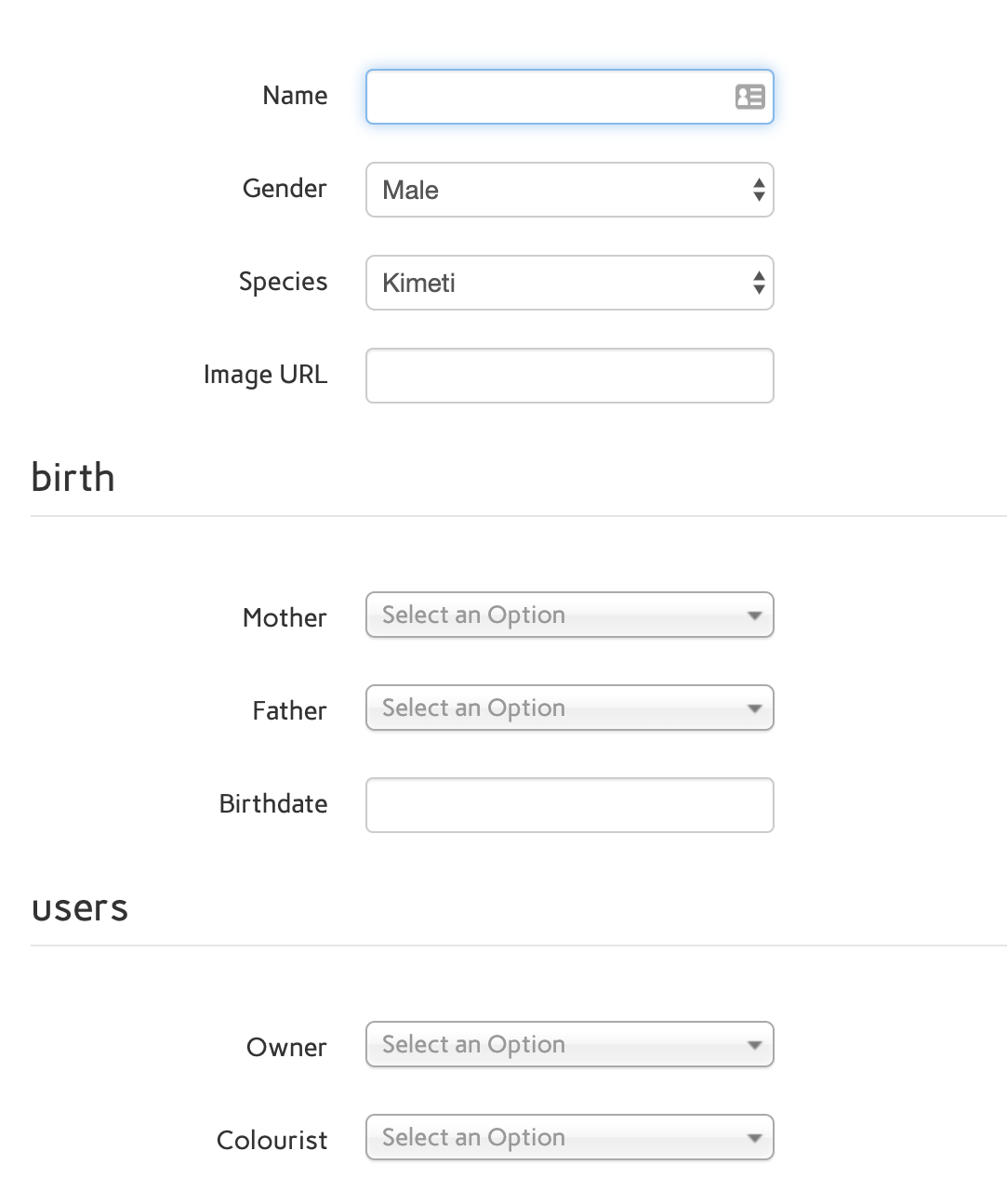The image size is (1007, 1204).
Task: Click the "Birthdate" field label
Action: coord(273,804)
